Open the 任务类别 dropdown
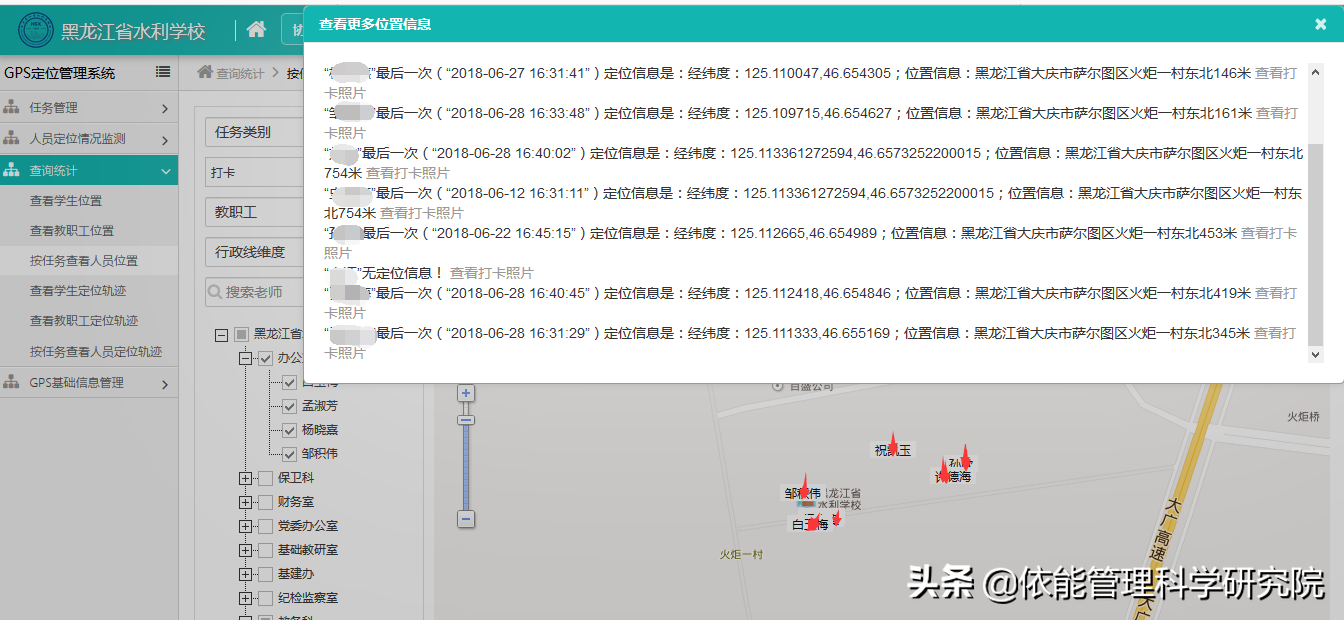Screen dimensions: 1344x620 coord(254,132)
